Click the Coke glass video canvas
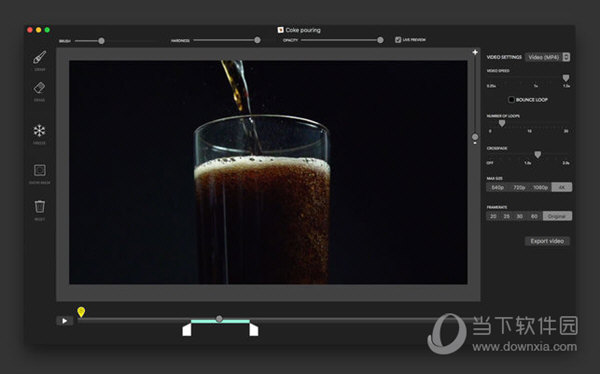The width and height of the screenshot is (600, 374). click(x=268, y=172)
